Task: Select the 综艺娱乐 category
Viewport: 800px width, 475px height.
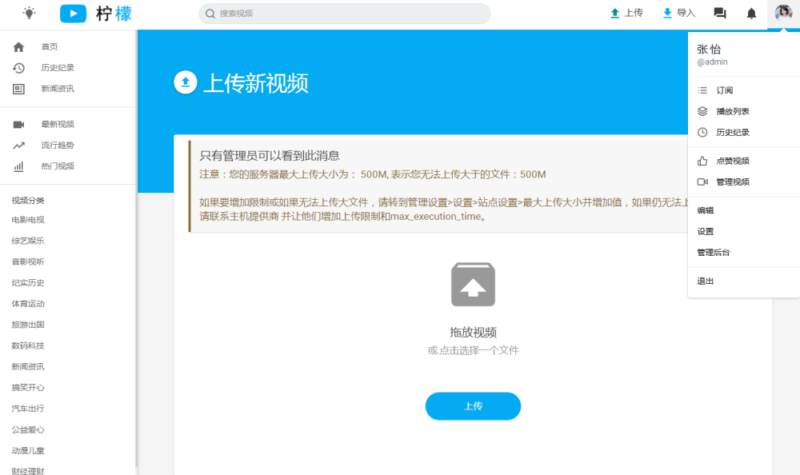Action: point(28,240)
